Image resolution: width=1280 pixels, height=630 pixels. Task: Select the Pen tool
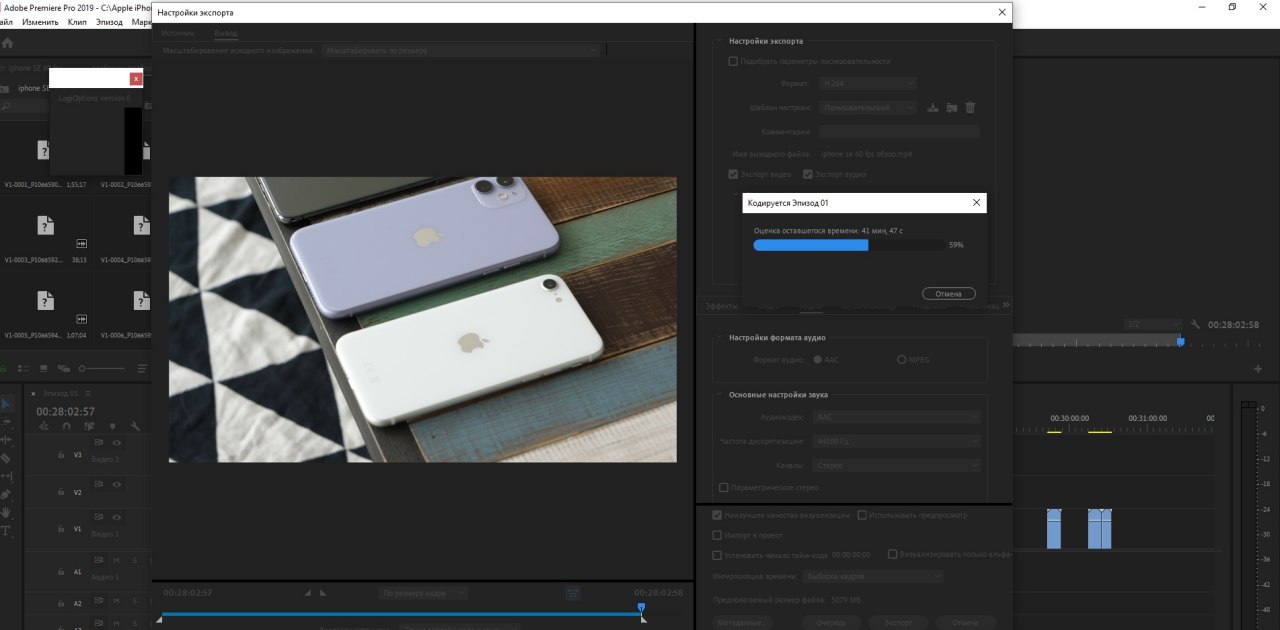point(6,494)
